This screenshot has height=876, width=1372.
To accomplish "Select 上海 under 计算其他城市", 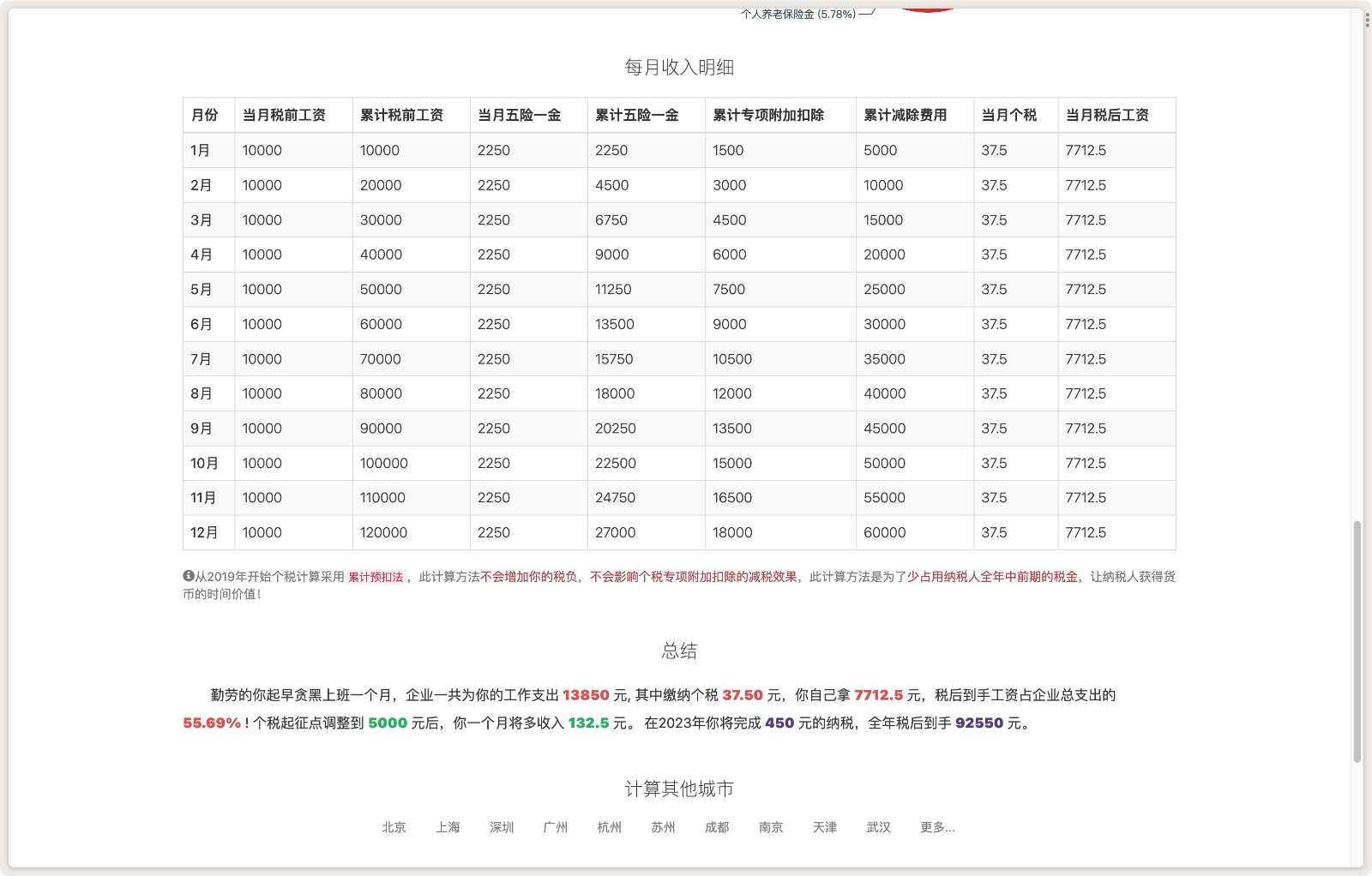I will (448, 827).
